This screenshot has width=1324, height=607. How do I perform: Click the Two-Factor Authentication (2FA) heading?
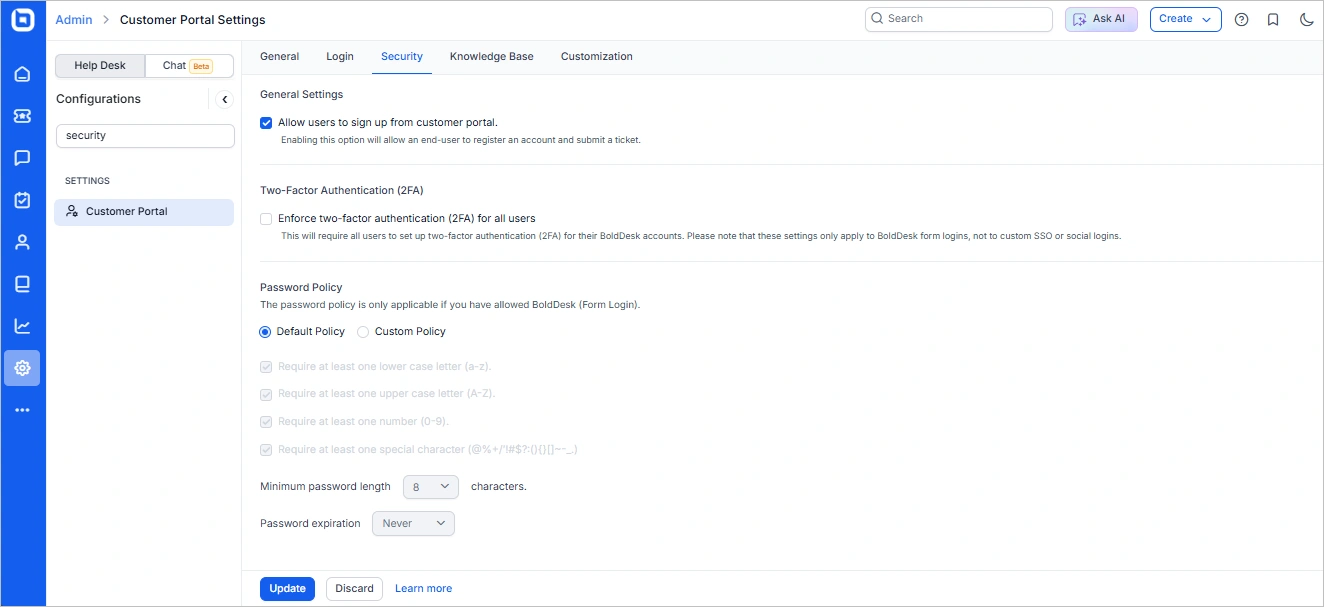(342, 190)
